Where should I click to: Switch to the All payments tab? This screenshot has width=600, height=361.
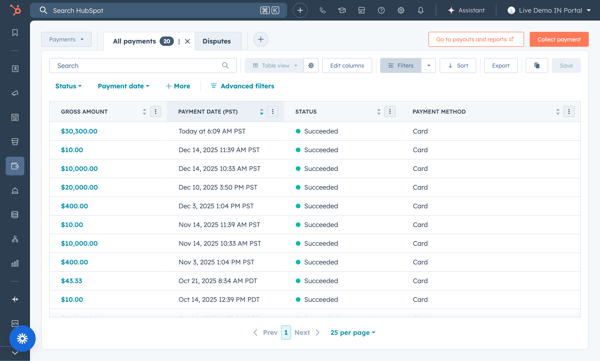coord(134,41)
